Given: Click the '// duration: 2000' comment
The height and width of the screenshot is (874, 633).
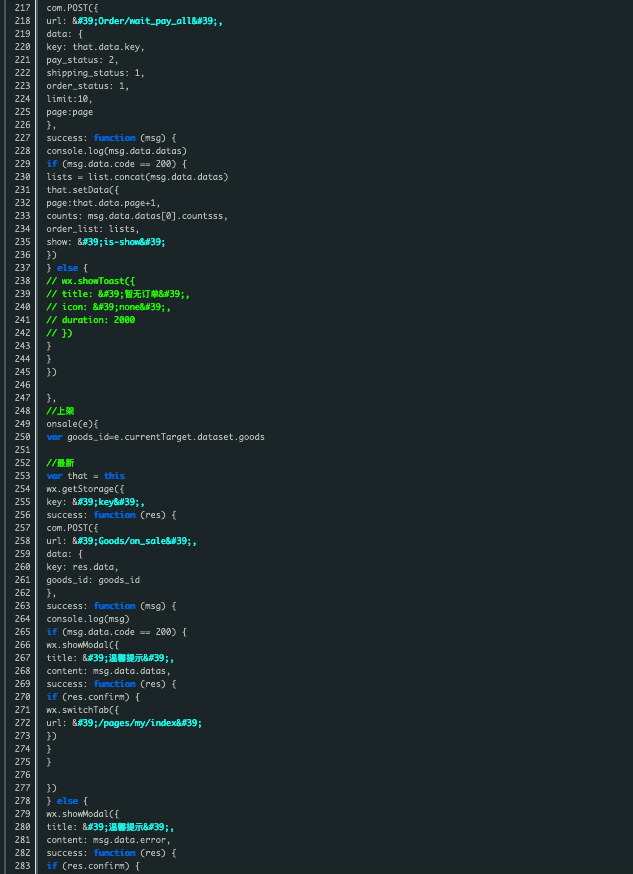Looking at the screenshot, I should point(90,320).
